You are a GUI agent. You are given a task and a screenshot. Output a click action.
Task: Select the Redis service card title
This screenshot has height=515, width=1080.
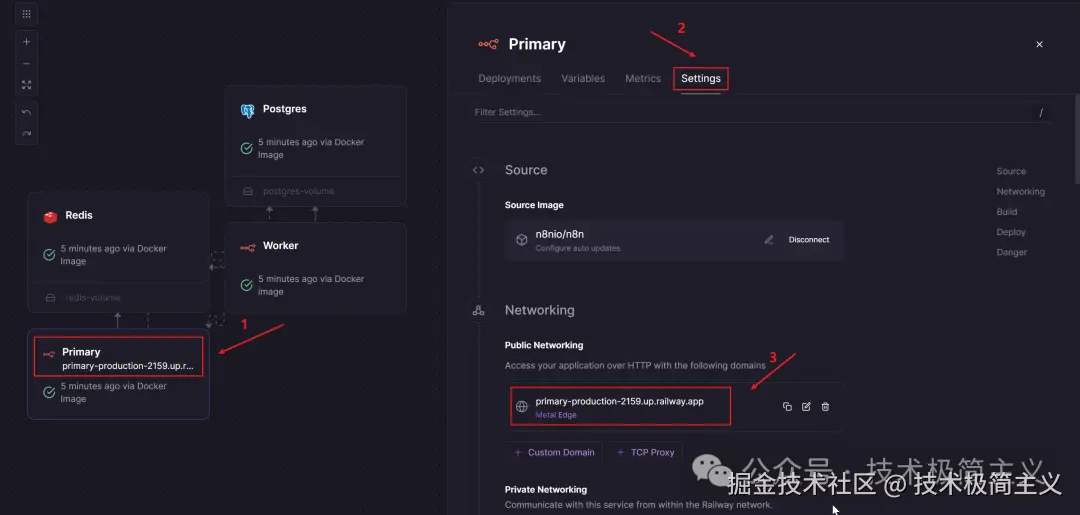pyautogui.click(x=79, y=216)
